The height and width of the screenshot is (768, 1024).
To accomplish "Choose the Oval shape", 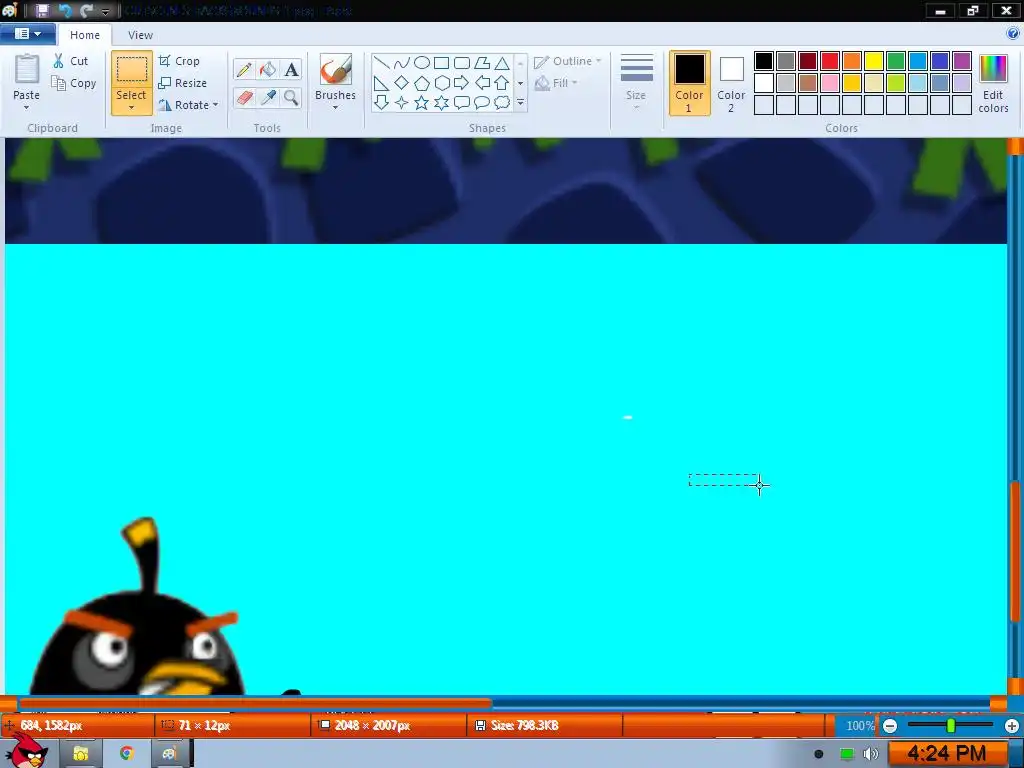I will (422, 63).
